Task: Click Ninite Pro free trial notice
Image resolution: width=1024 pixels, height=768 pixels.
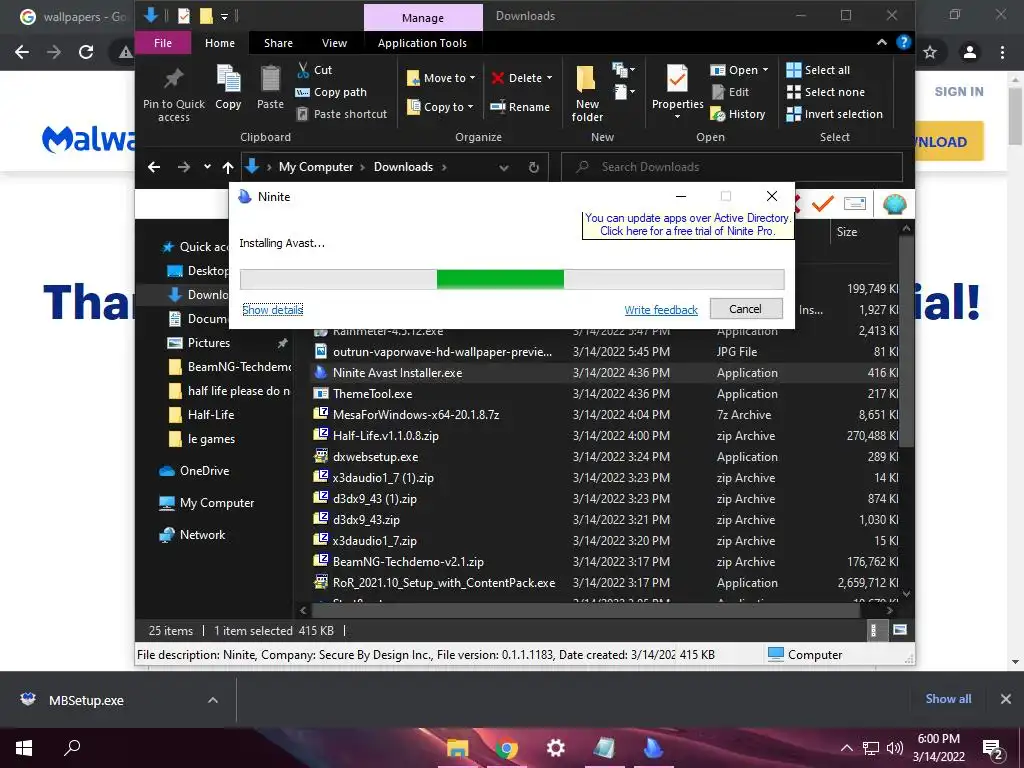Action: point(687,225)
